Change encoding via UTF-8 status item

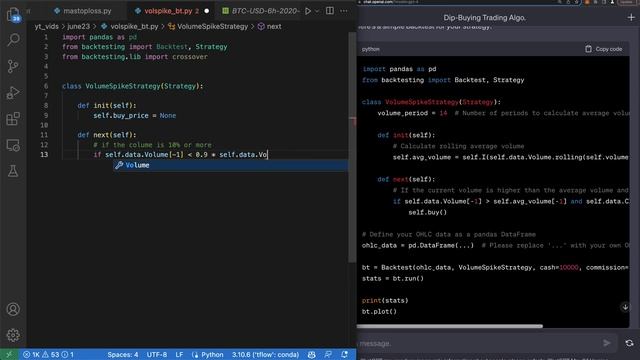[x=157, y=354]
